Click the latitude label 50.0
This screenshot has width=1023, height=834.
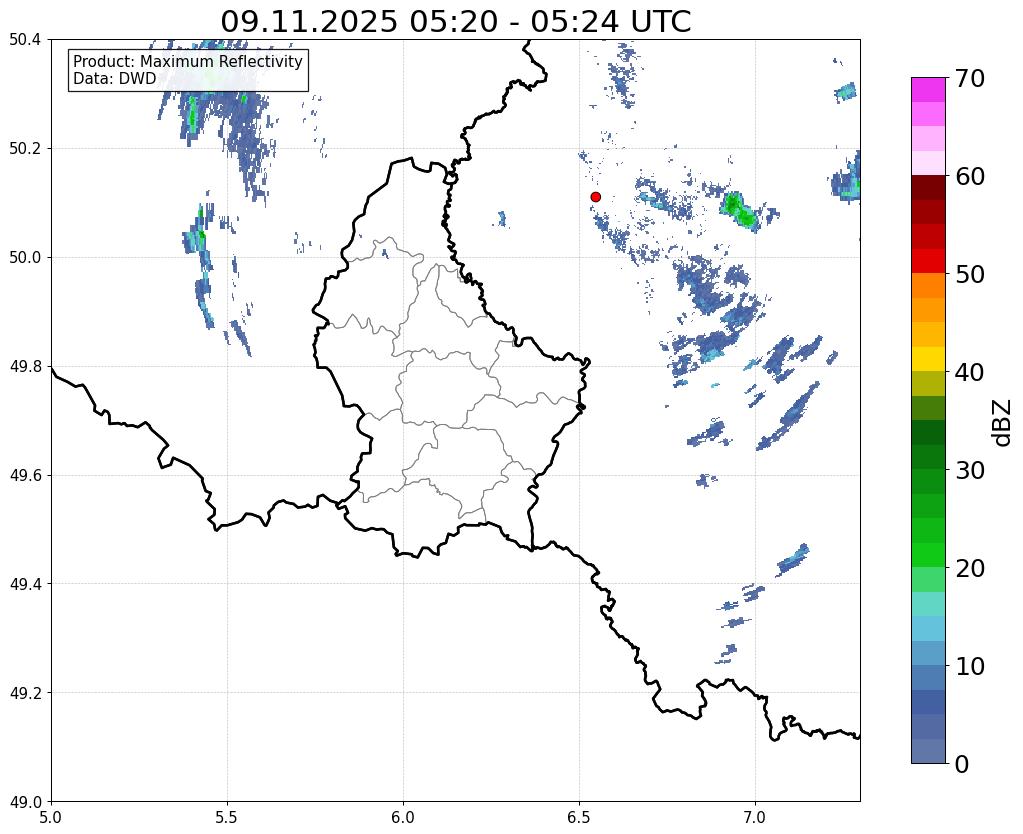click(x=25, y=257)
